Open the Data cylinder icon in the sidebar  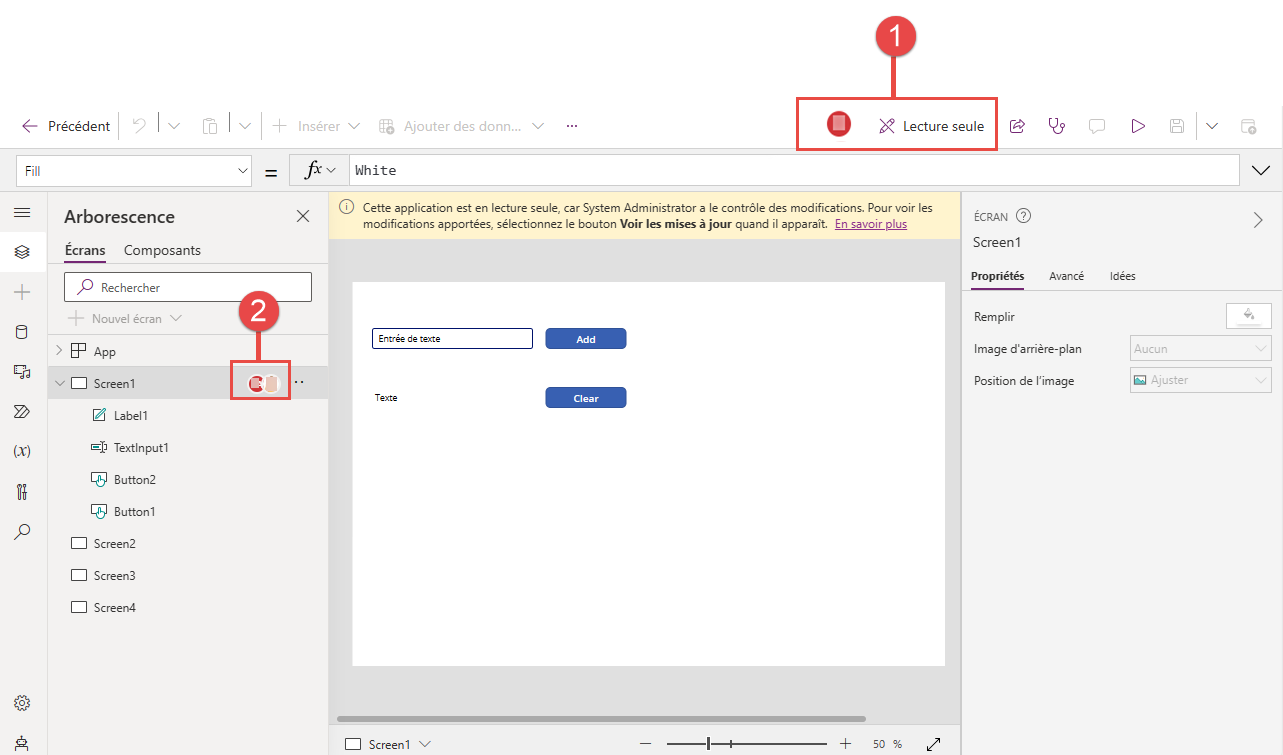click(x=22, y=332)
